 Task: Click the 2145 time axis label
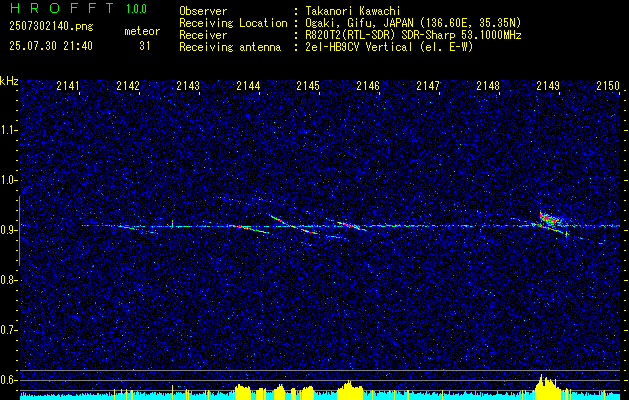(x=308, y=85)
